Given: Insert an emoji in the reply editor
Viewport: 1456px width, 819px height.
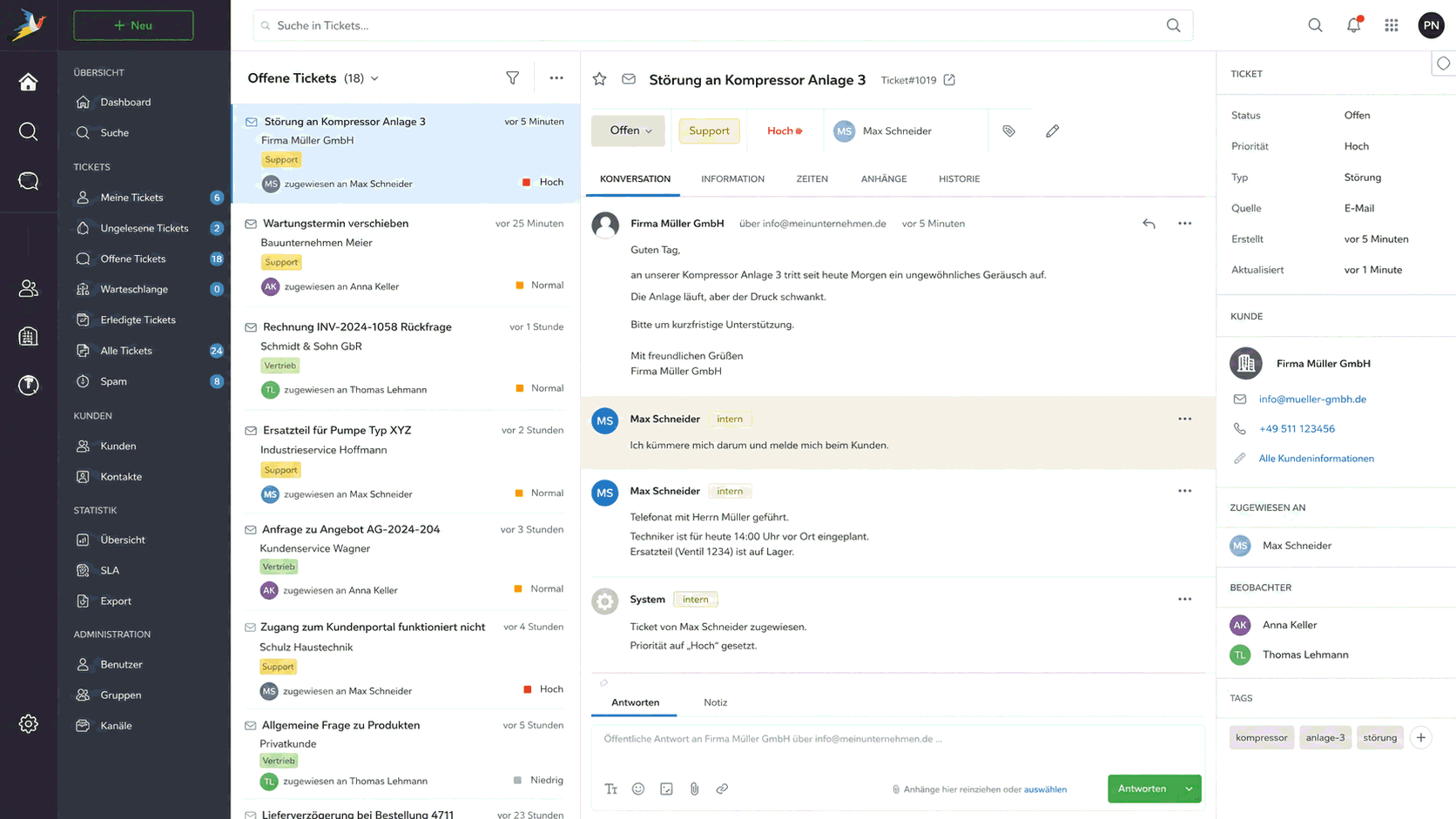Looking at the screenshot, I should tap(638, 789).
